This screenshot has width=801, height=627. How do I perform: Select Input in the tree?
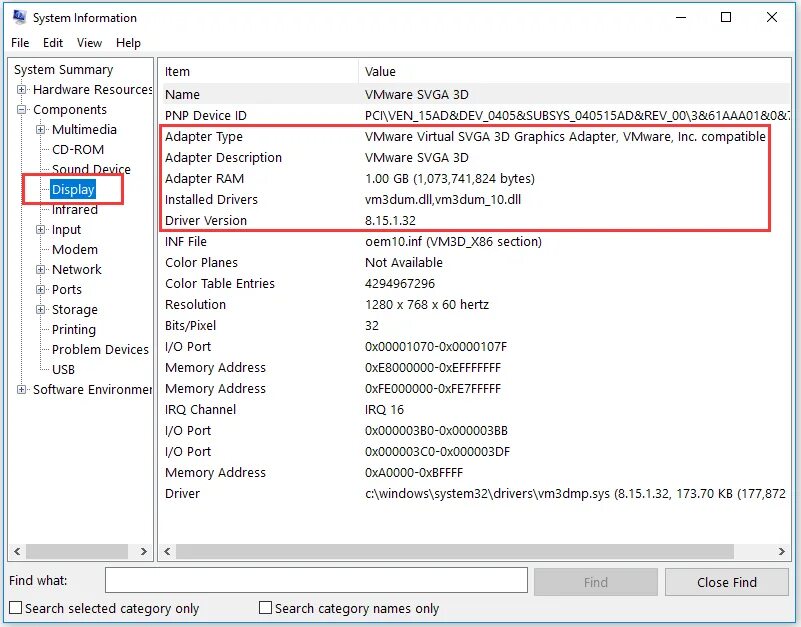click(x=66, y=229)
